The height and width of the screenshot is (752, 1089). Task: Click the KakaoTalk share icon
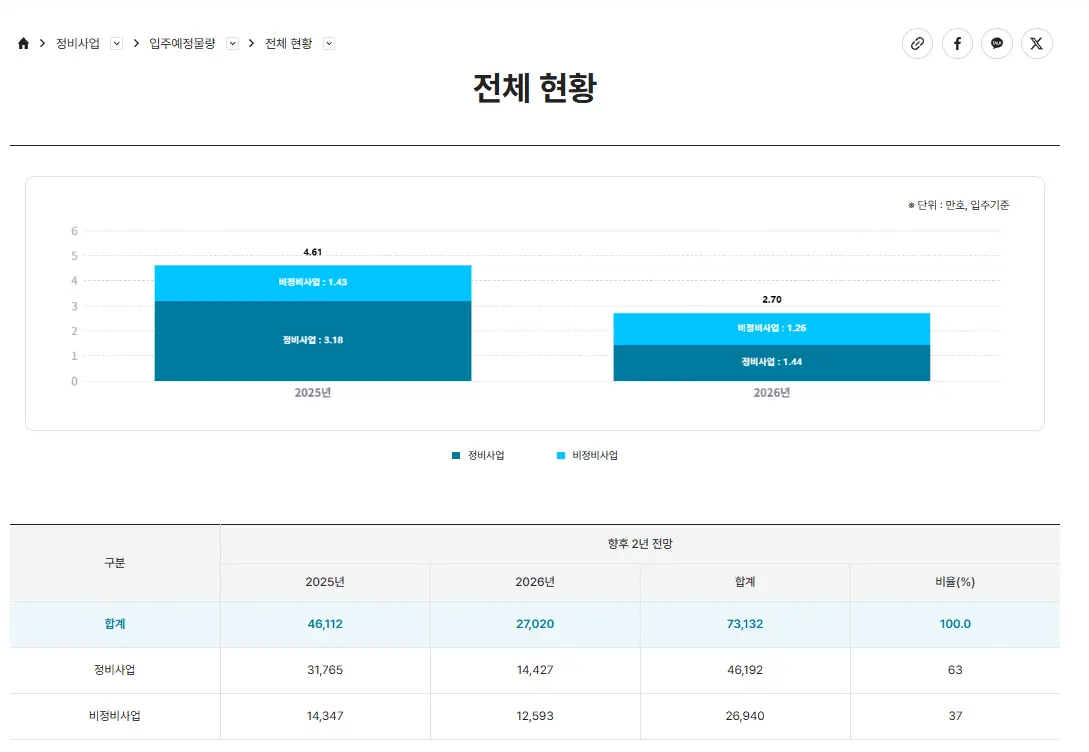[x=997, y=43]
